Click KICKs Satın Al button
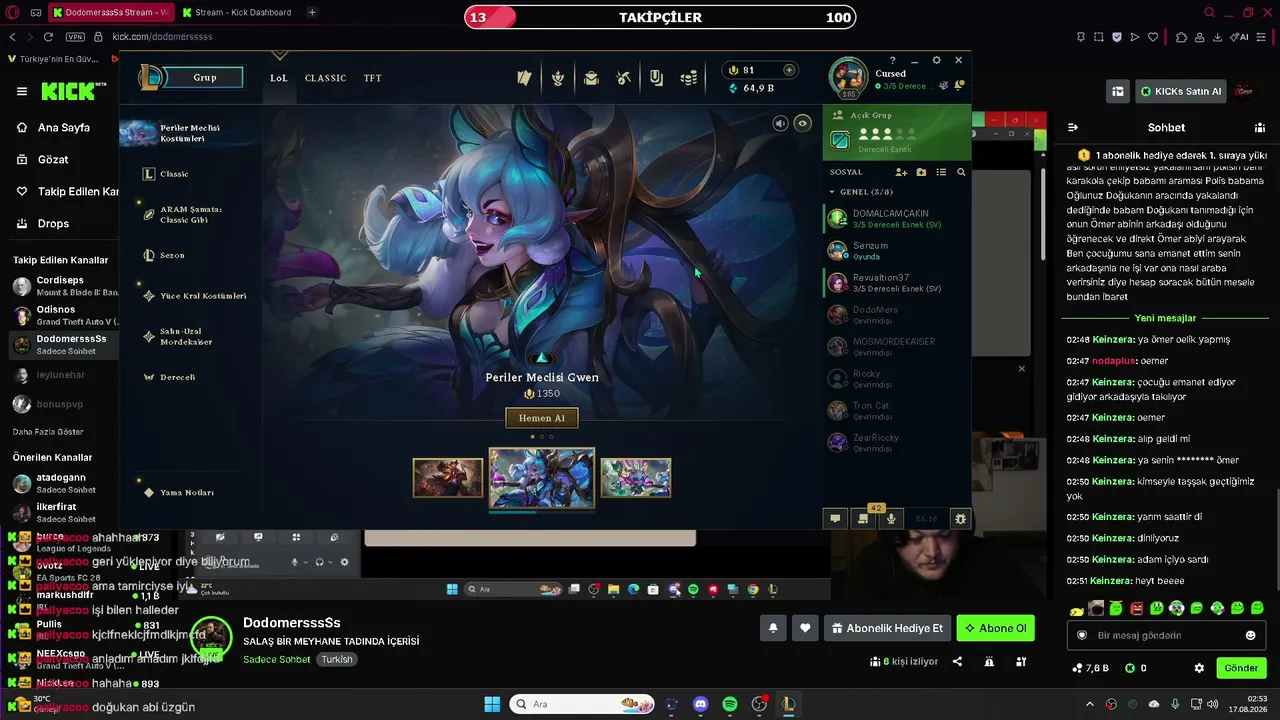 pyautogui.click(x=1181, y=91)
